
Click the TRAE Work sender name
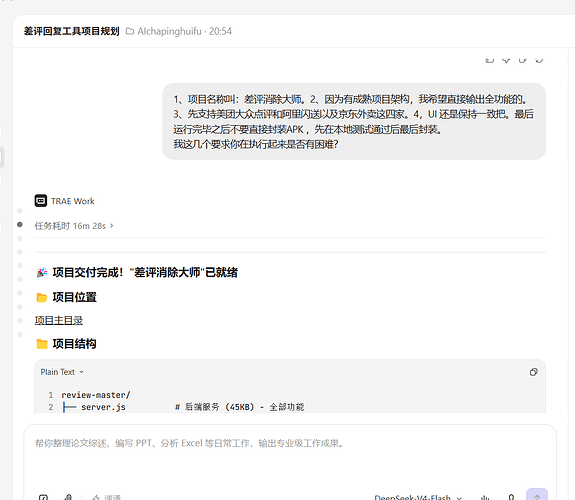[x=73, y=201]
